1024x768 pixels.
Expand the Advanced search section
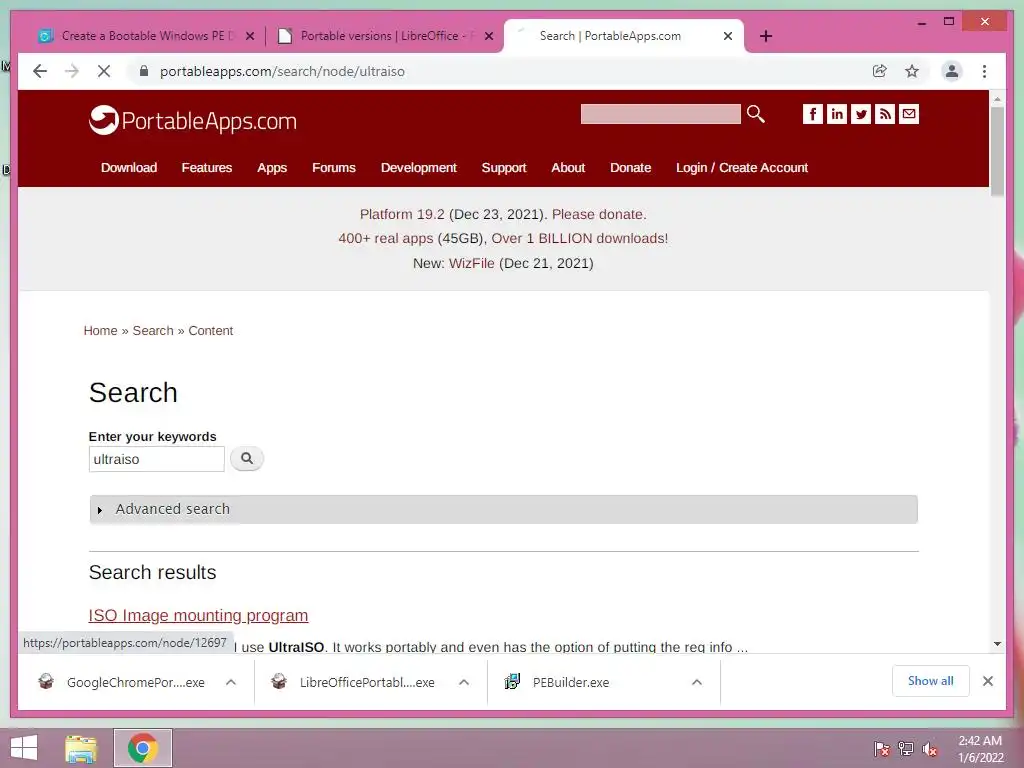[504, 509]
